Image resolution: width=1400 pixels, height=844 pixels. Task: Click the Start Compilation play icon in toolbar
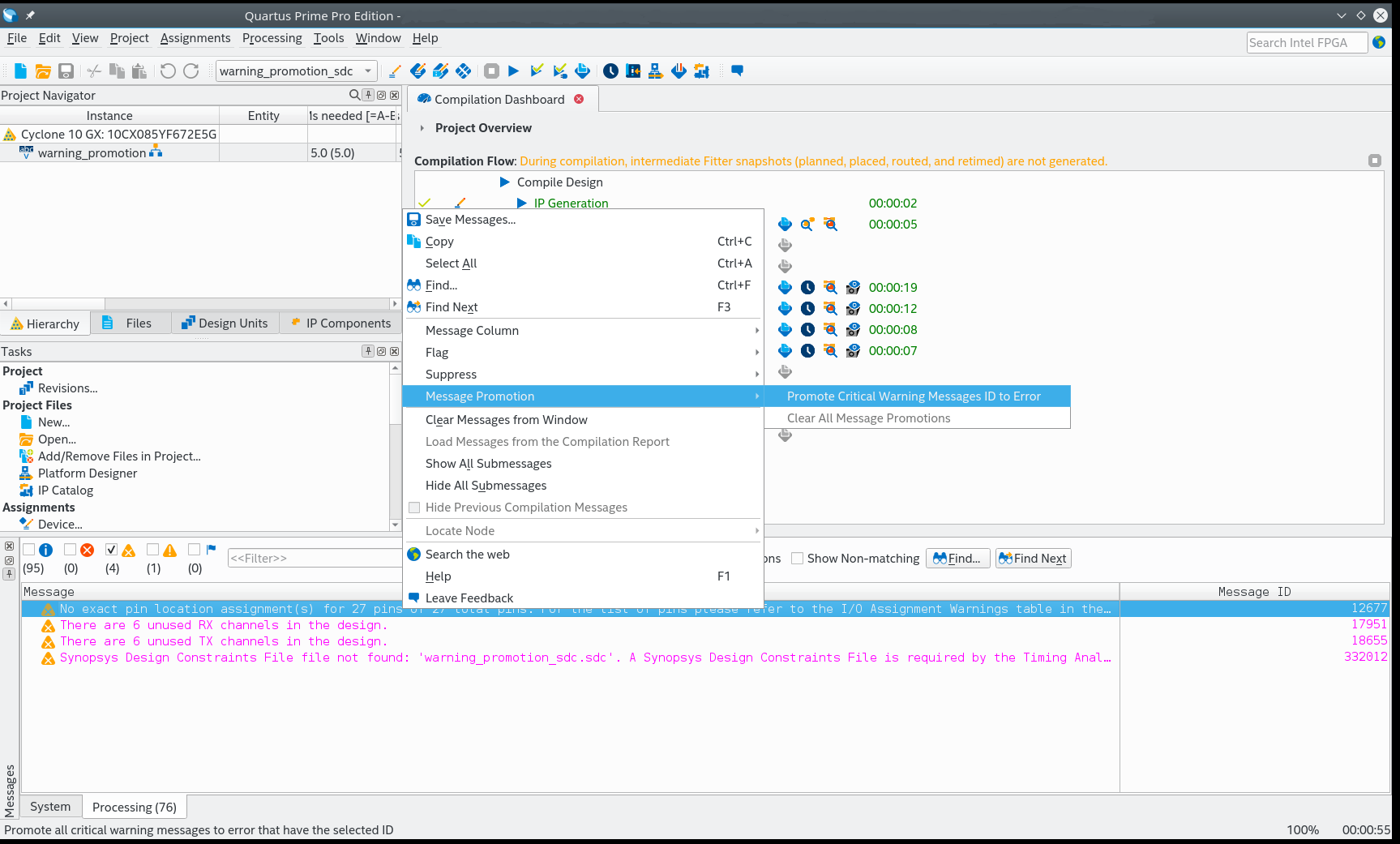[x=513, y=71]
